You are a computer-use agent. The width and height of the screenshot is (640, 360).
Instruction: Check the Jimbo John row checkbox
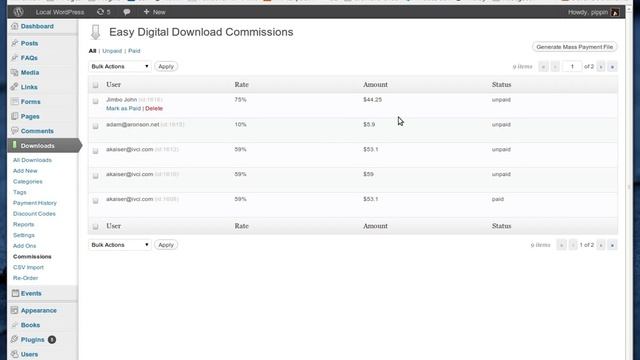pyautogui.click(x=96, y=101)
